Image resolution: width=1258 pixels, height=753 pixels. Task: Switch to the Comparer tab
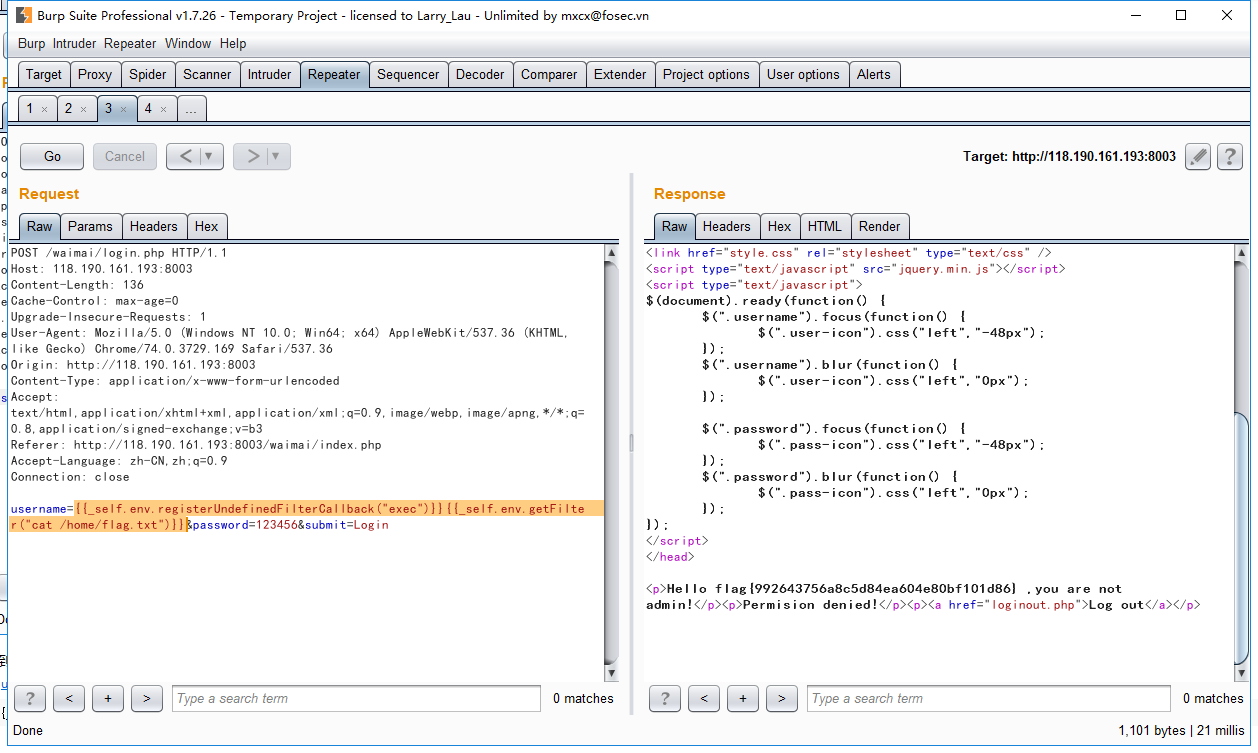[x=549, y=74]
